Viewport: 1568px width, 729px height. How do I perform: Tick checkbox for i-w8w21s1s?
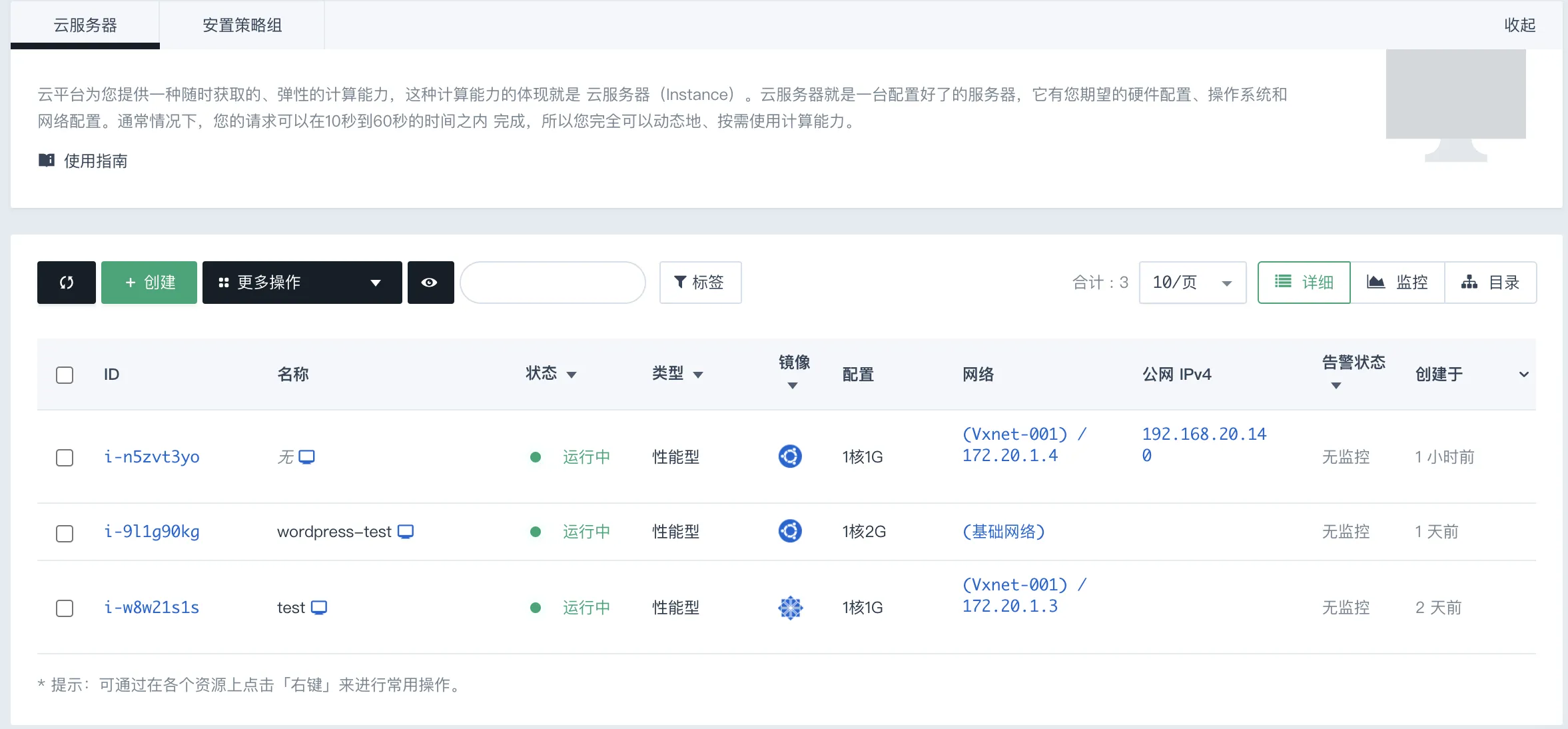pyautogui.click(x=65, y=608)
